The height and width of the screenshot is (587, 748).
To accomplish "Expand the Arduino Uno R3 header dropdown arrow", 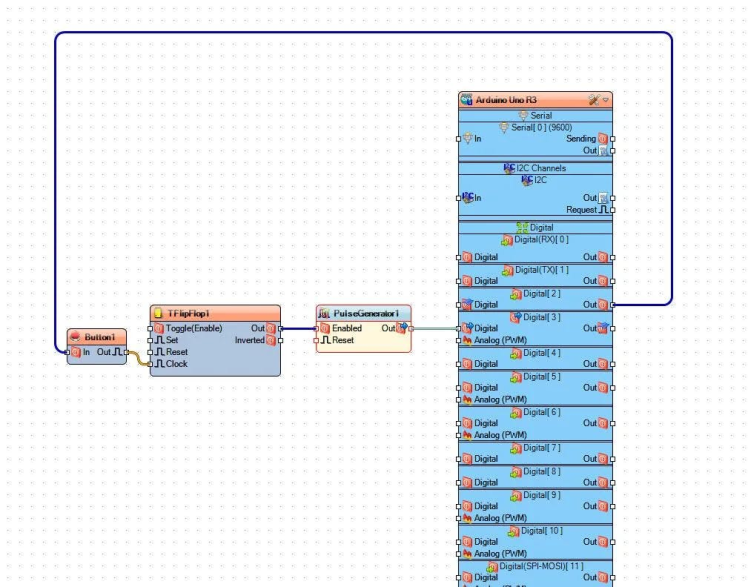I will click(606, 100).
